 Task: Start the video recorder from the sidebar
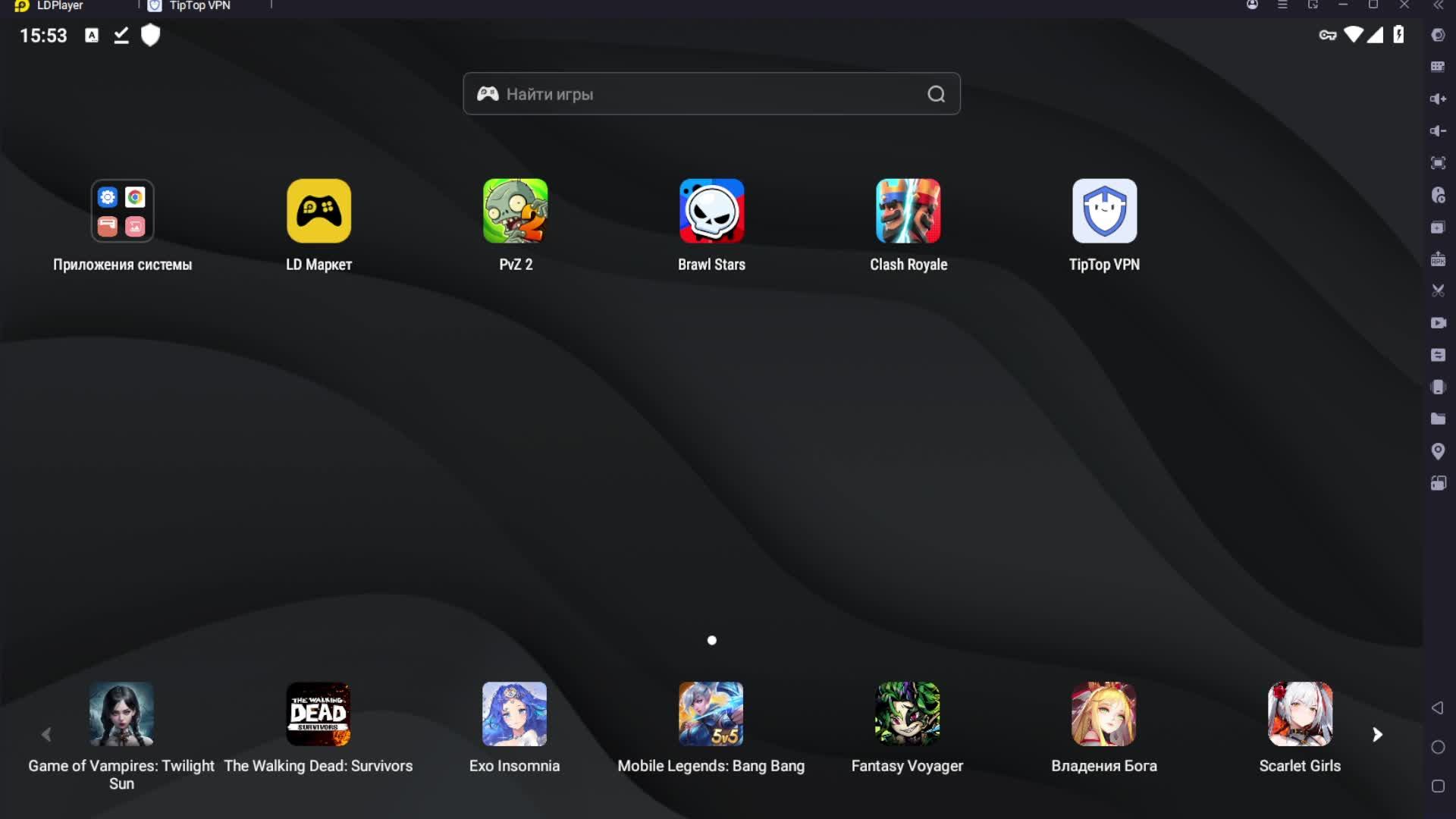pos(1438,323)
